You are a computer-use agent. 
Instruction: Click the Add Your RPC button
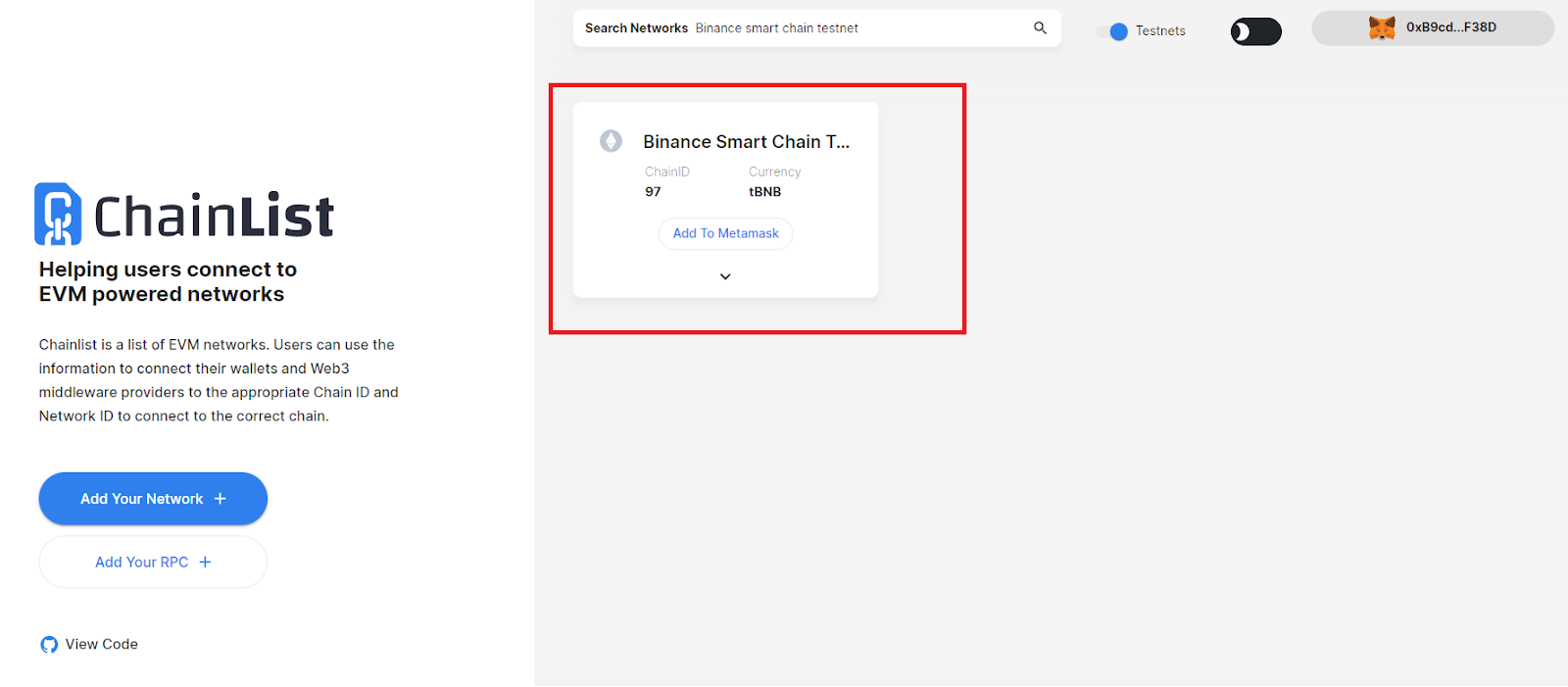[x=153, y=563]
